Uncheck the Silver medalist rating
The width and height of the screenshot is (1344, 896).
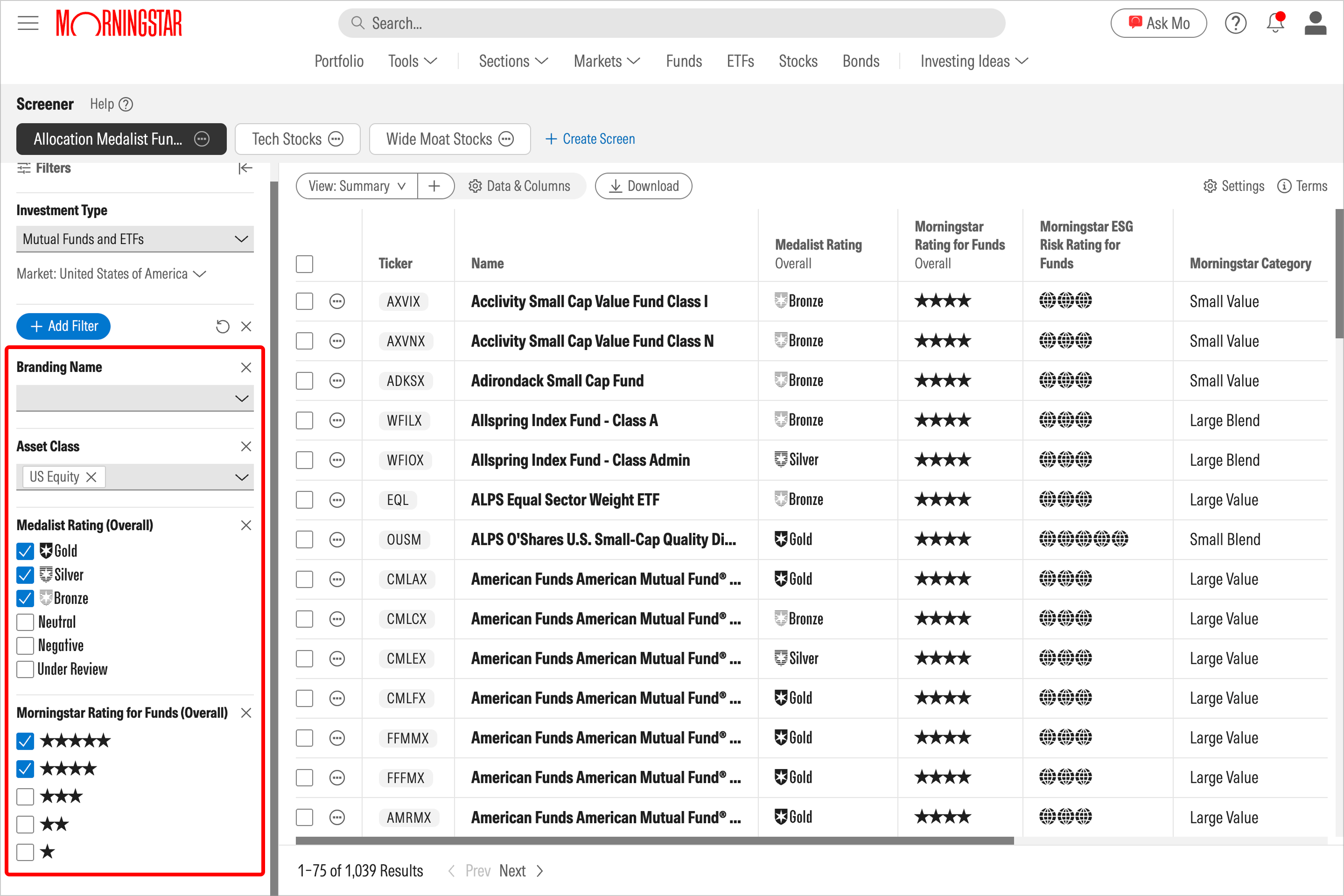25,575
